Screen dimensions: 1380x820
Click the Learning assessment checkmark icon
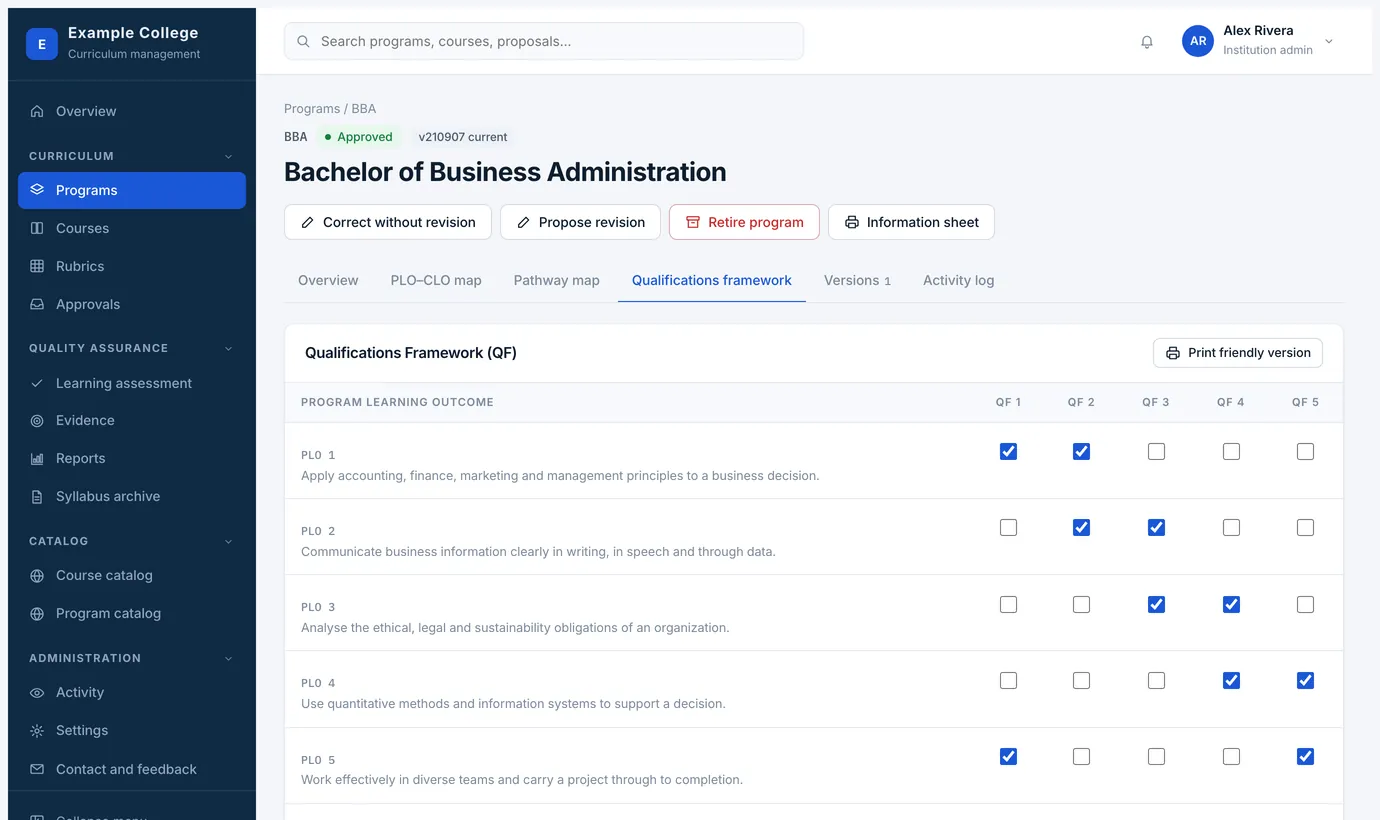(37, 383)
